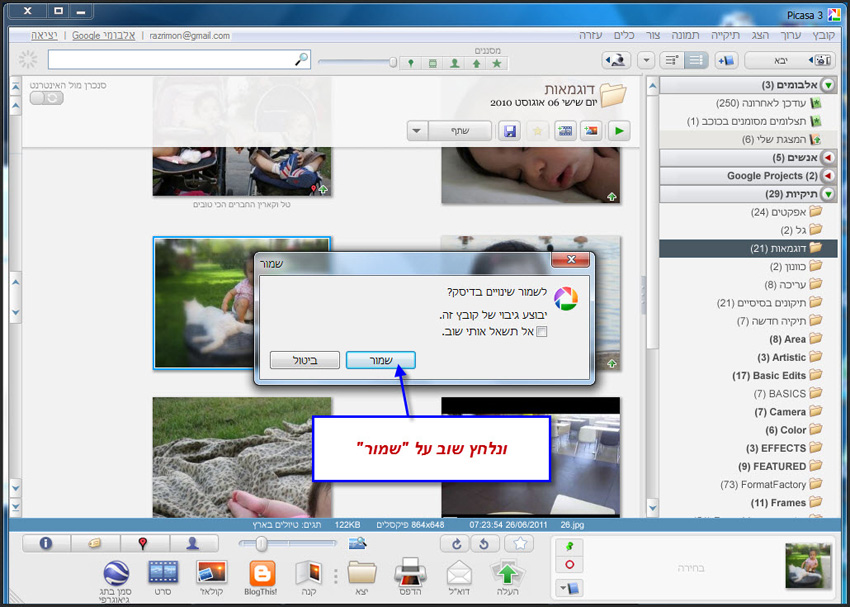Click the magnifier icon beside the zoom slider

point(357,543)
